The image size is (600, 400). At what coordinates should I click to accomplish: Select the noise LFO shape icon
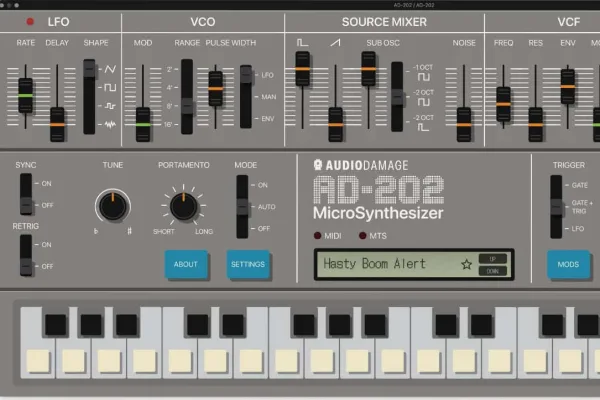click(110, 124)
